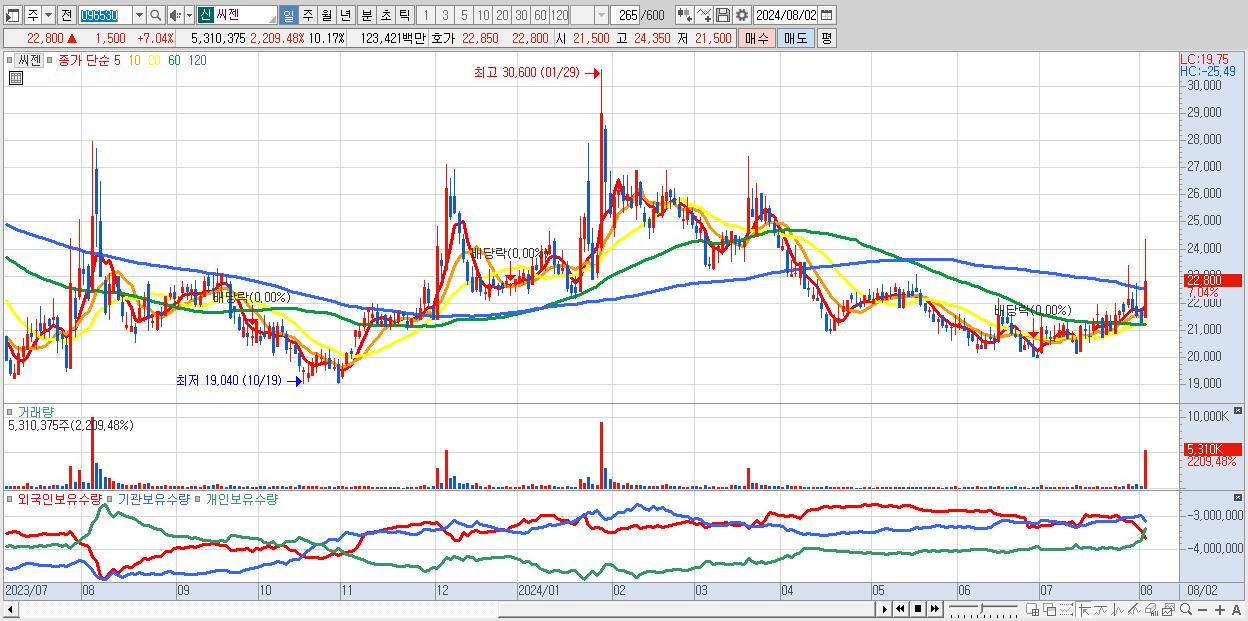Viewport: 1248px width, 621px height.
Task: Click the A auto-scale icon
Action: coord(1237,609)
